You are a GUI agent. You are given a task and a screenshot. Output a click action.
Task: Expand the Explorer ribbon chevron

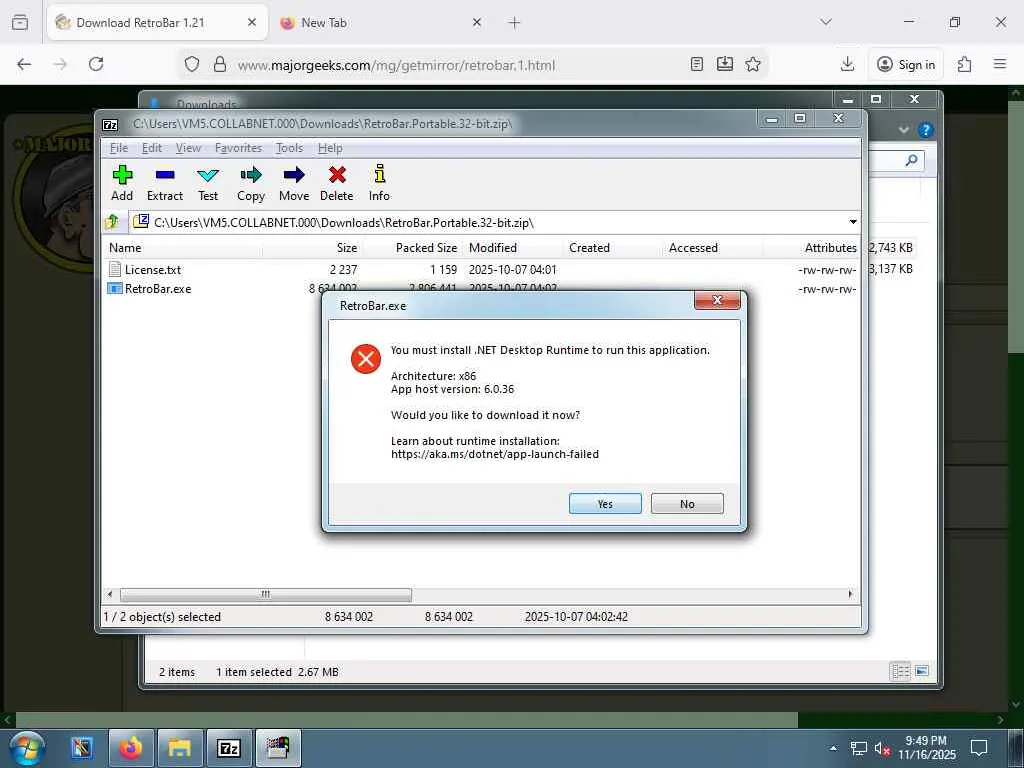904,129
